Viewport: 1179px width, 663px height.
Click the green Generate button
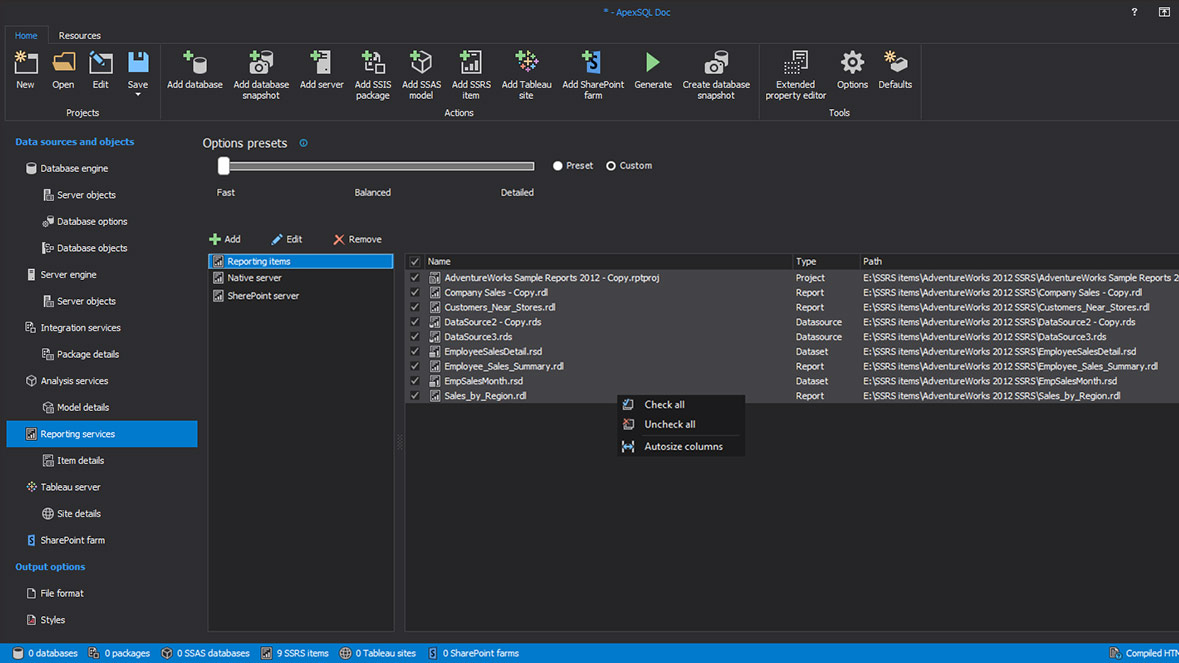(653, 70)
